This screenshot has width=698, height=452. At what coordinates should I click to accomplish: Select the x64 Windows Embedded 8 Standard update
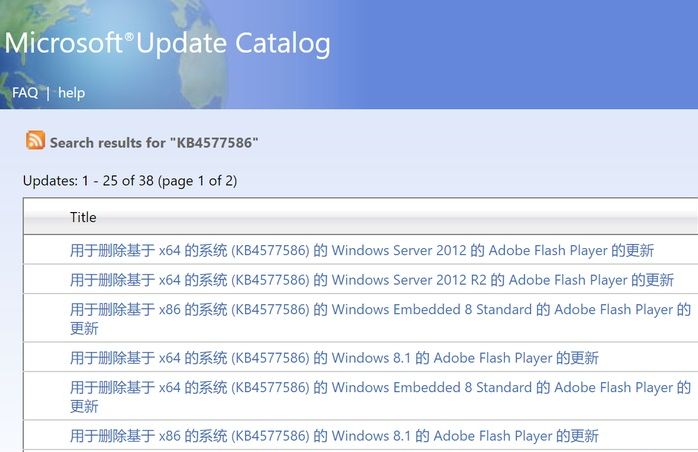point(380,387)
